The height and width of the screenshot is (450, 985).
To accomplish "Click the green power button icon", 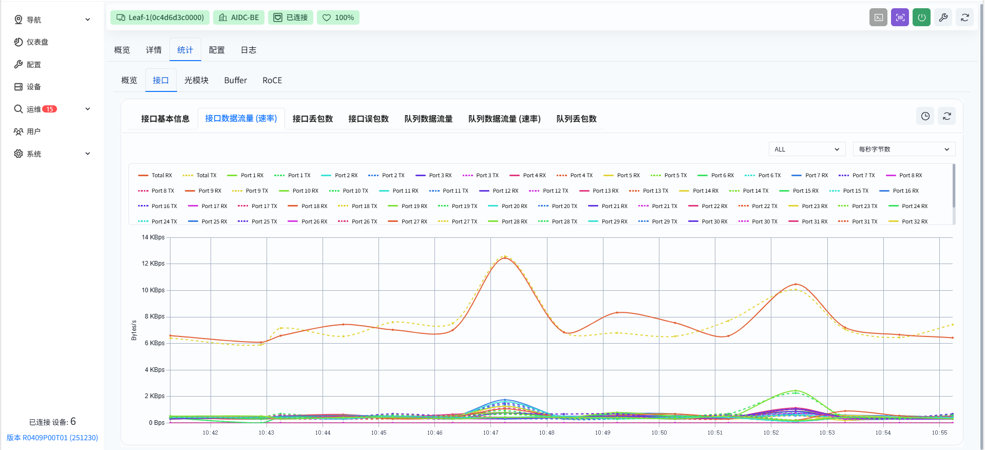I will click(x=922, y=18).
